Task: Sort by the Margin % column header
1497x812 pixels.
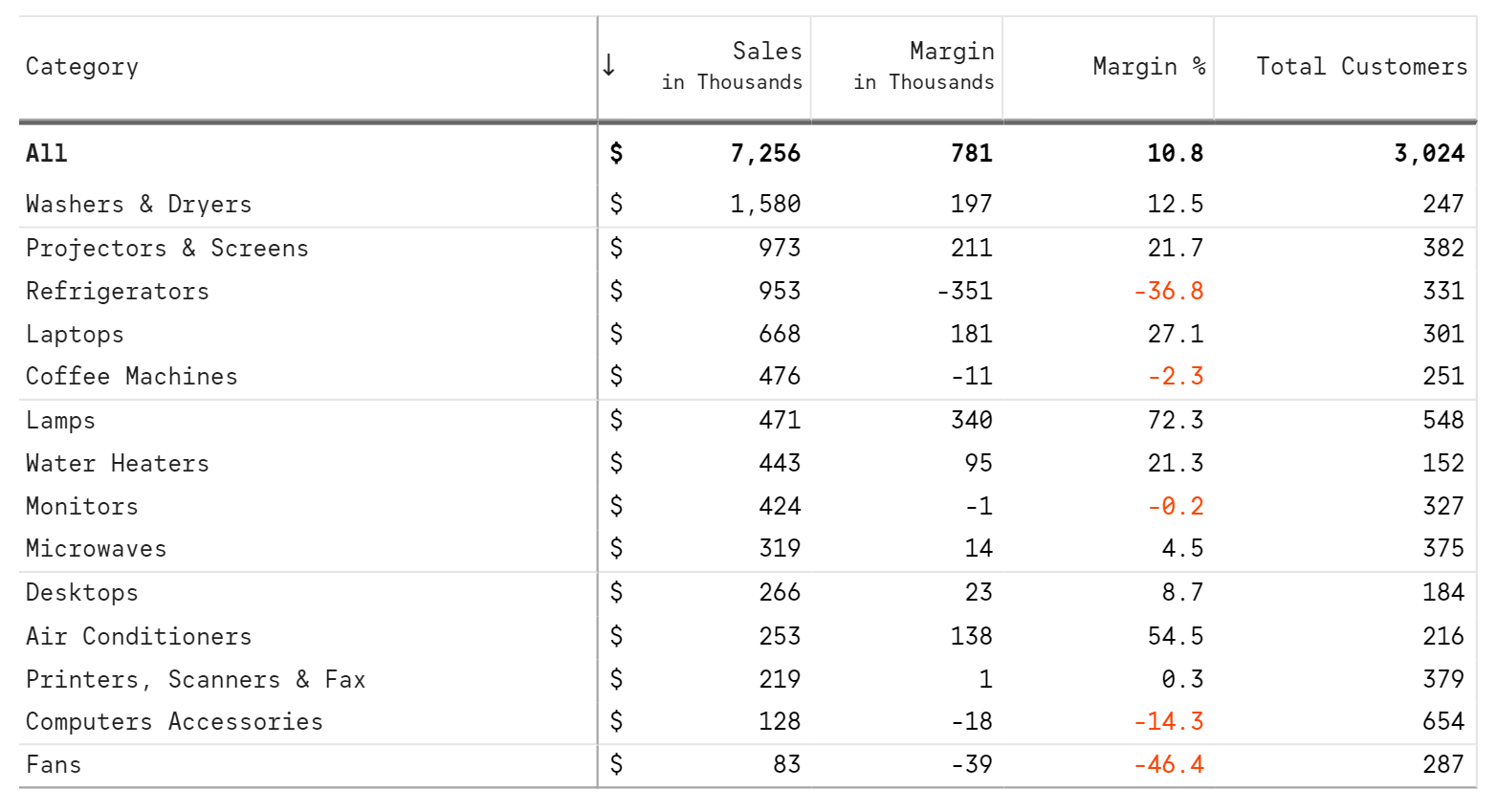Action: tap(1149, 67)
